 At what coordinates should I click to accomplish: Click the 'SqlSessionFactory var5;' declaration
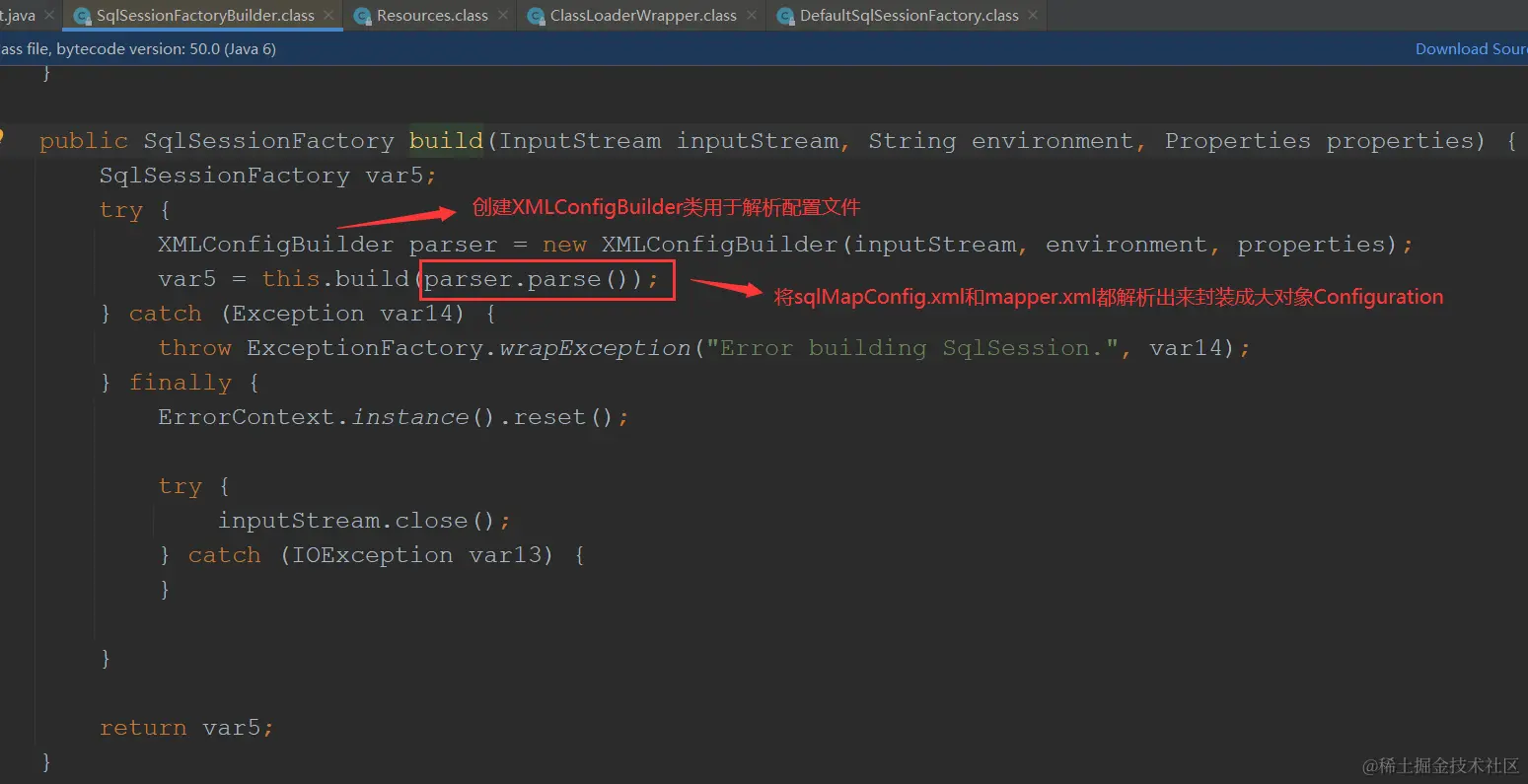tap(267, 176)
